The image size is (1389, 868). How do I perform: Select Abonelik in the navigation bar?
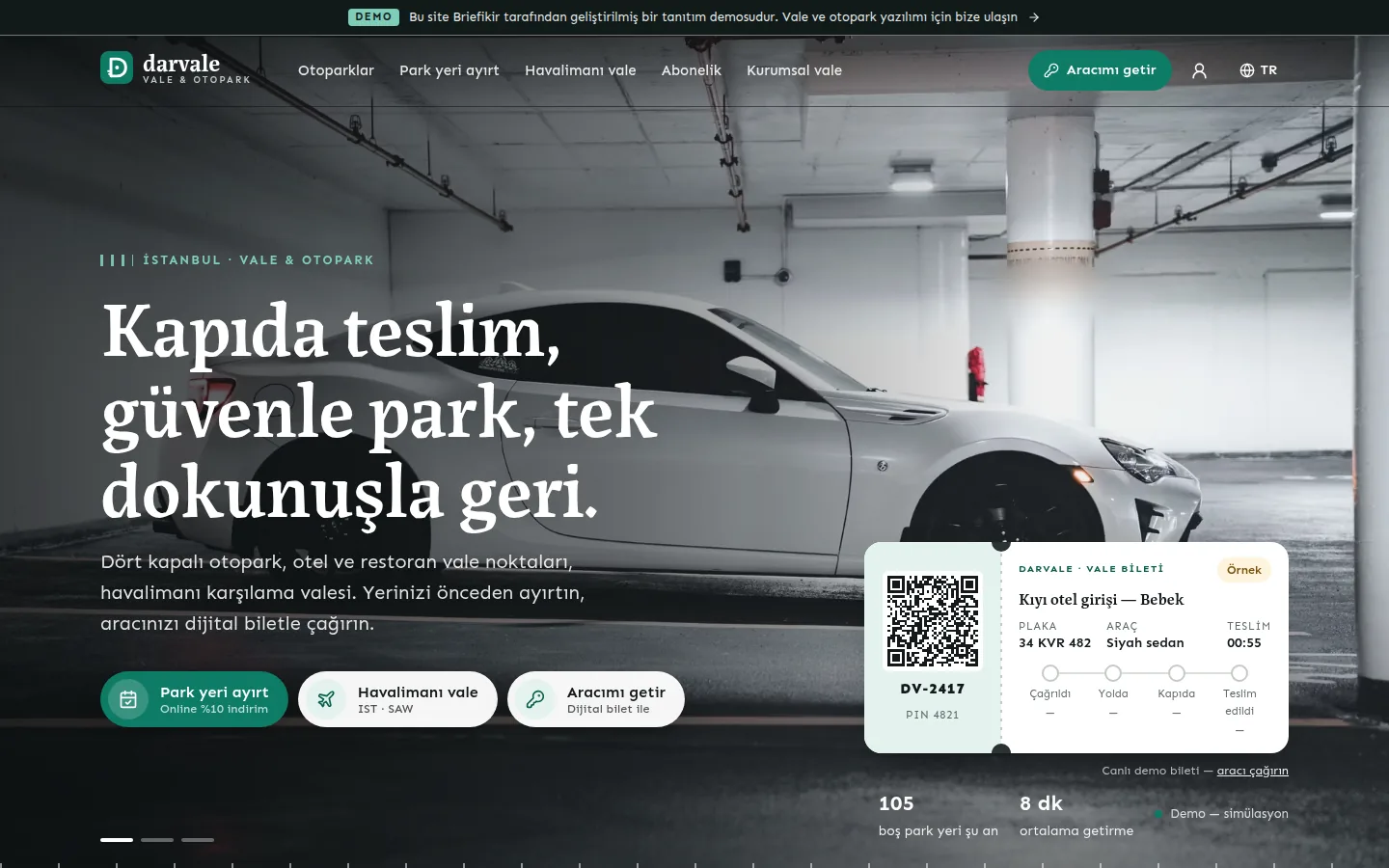pos(692,70)
